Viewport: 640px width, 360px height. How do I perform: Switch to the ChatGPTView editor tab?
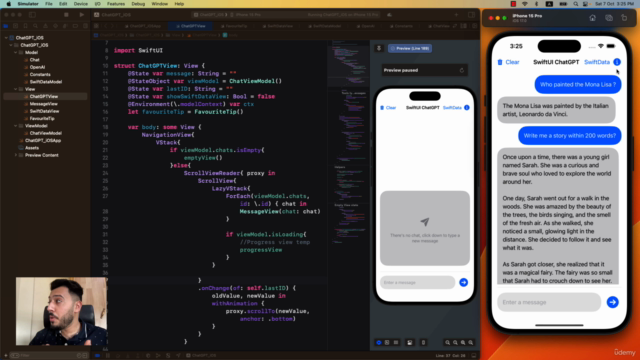[x=191, y=26]
